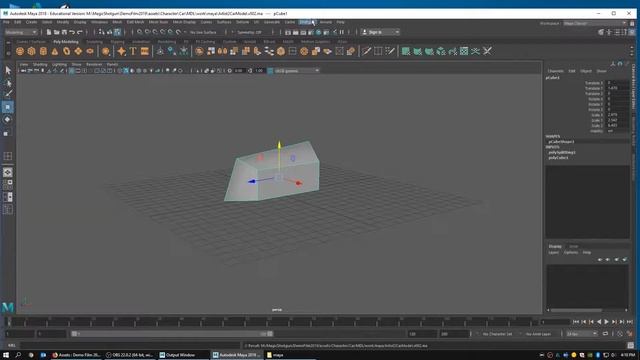
Task: Toggle viewport grid display
Action: coord(71,71)
